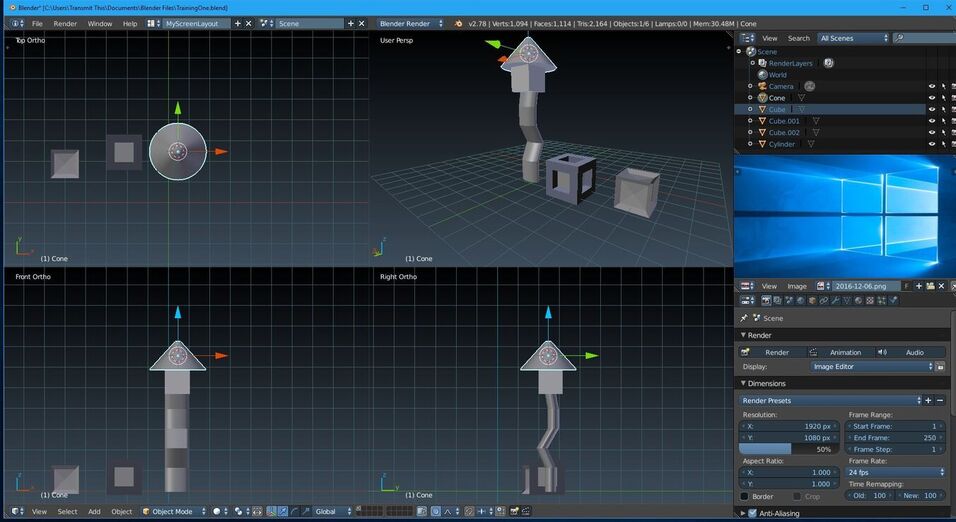
Task: Click the resolution percentage 50% slider
Action: pyautogui.click(x=789, y=449)
